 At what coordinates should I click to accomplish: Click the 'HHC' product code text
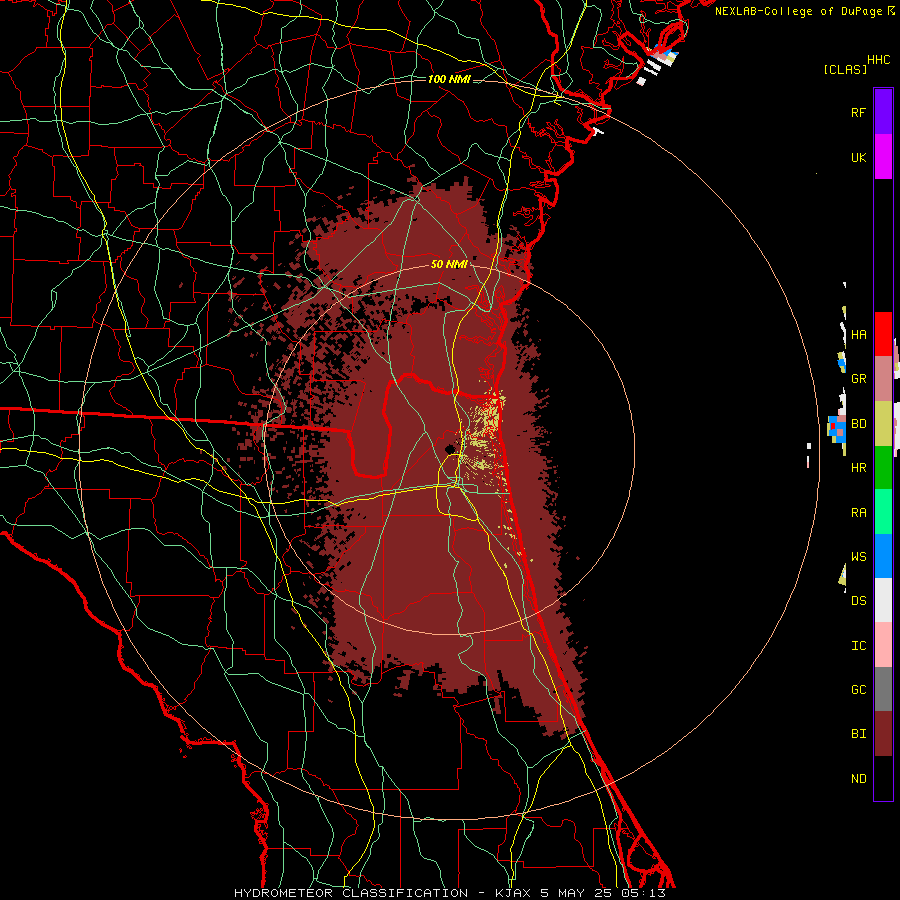(x=879, y=59)
